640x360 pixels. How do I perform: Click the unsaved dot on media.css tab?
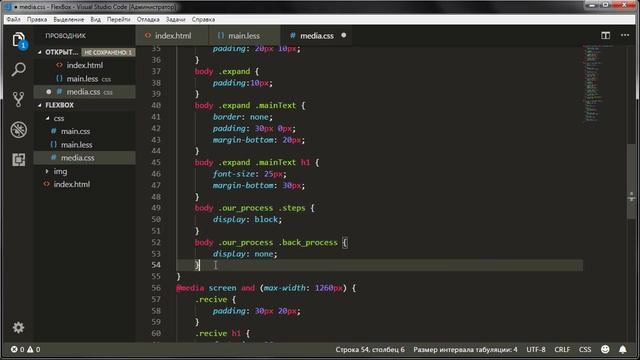point(344,36)
